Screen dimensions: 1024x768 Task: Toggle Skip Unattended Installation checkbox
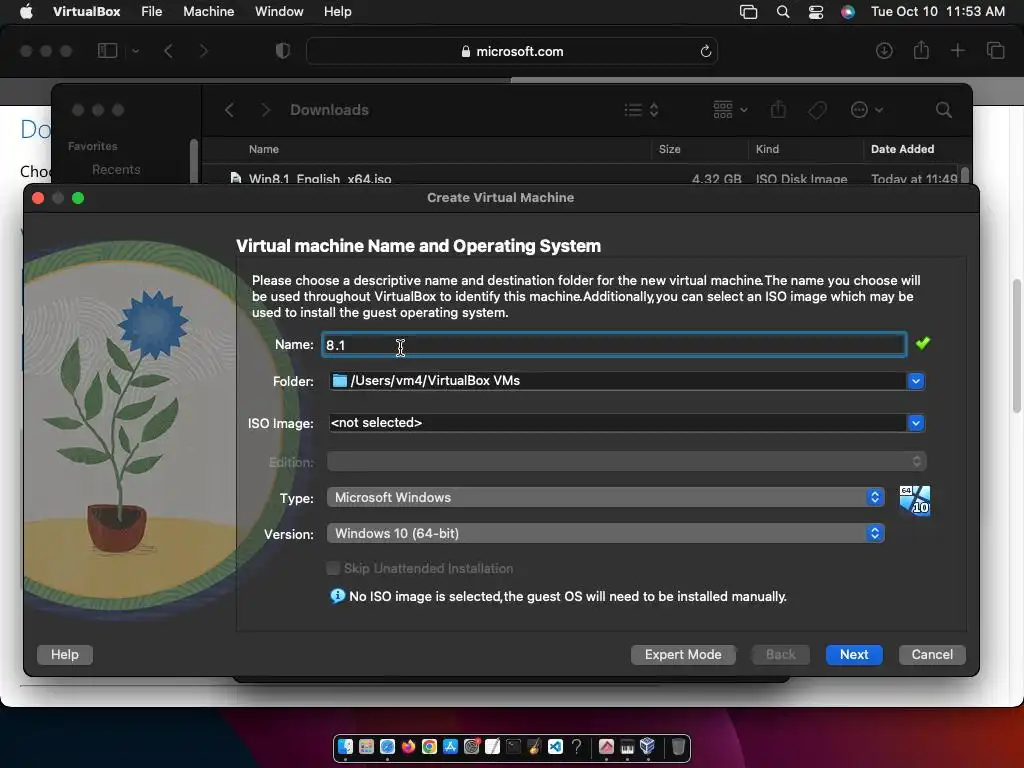[333, 568]
